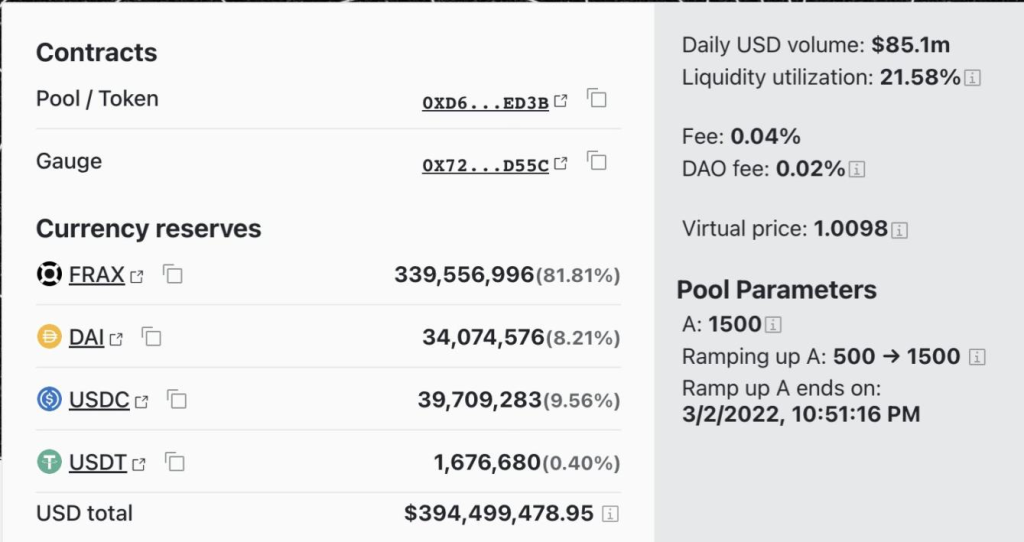Show info for USD total
This screenshot has height=542, width=1024.
610,514
